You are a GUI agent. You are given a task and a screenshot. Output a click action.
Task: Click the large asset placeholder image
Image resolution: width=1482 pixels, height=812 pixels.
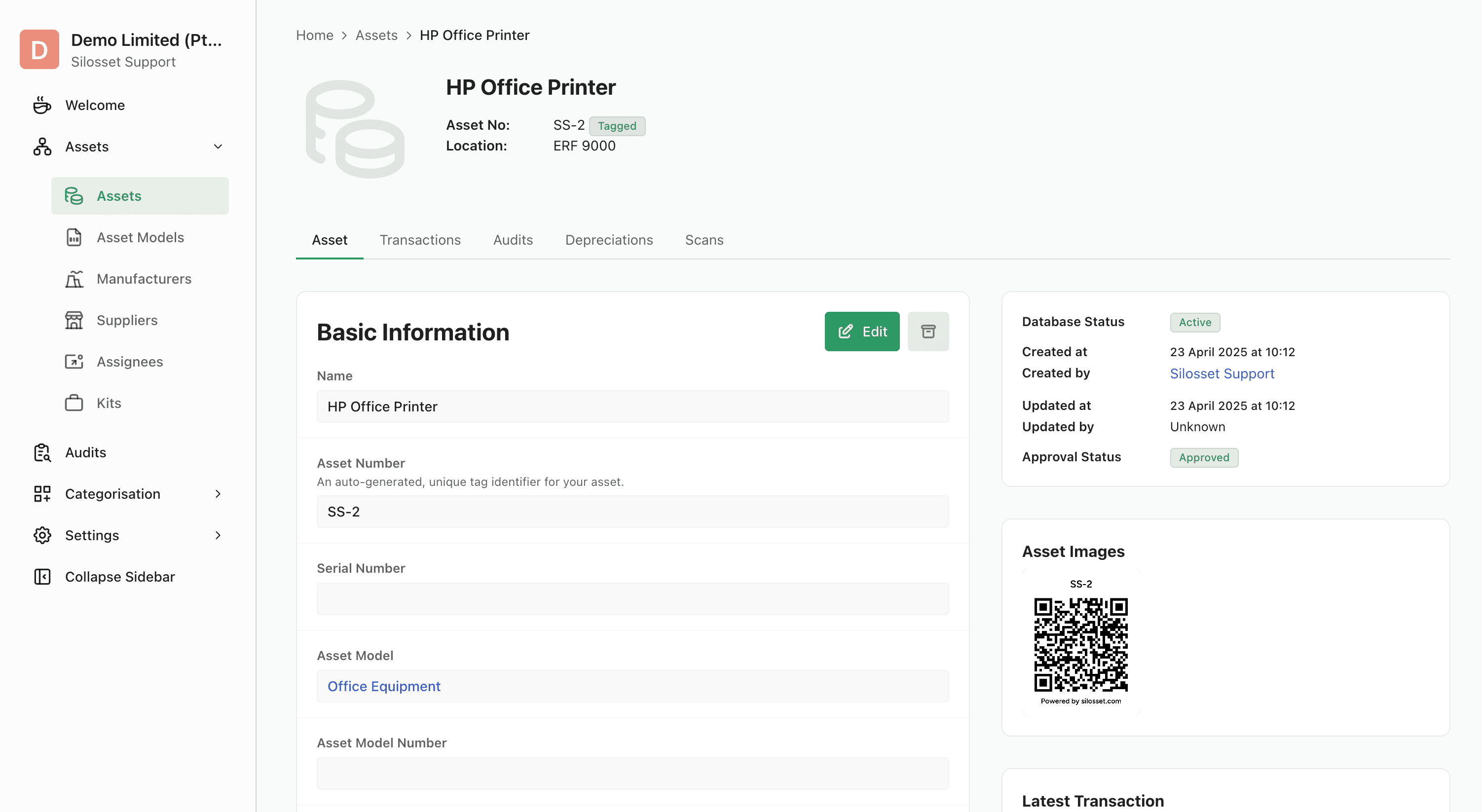point(355,129)
